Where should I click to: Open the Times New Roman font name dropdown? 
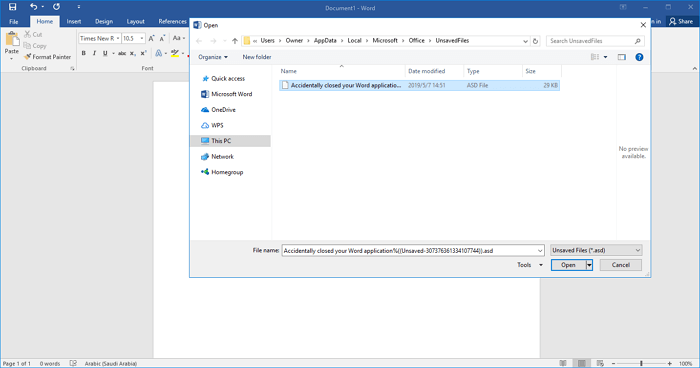pyautogui.click(x=118, y=38)
